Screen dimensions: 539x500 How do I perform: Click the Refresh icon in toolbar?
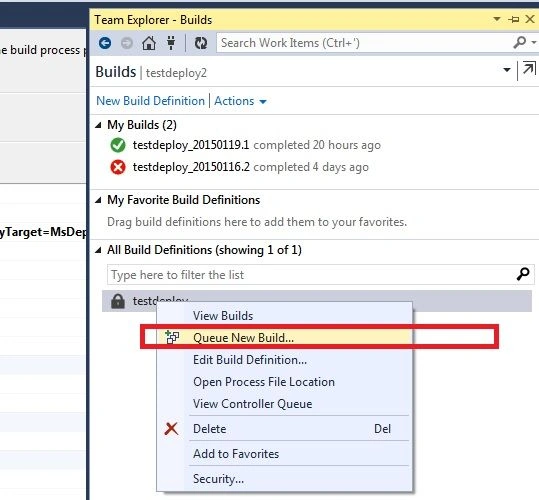201,43
